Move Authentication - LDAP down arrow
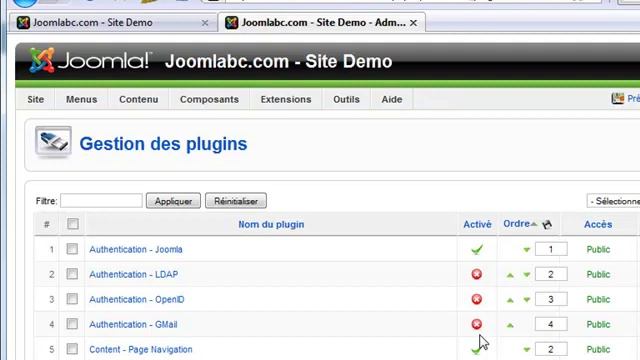The width and height of the screenshot is (640, 360). pos(527,275)
